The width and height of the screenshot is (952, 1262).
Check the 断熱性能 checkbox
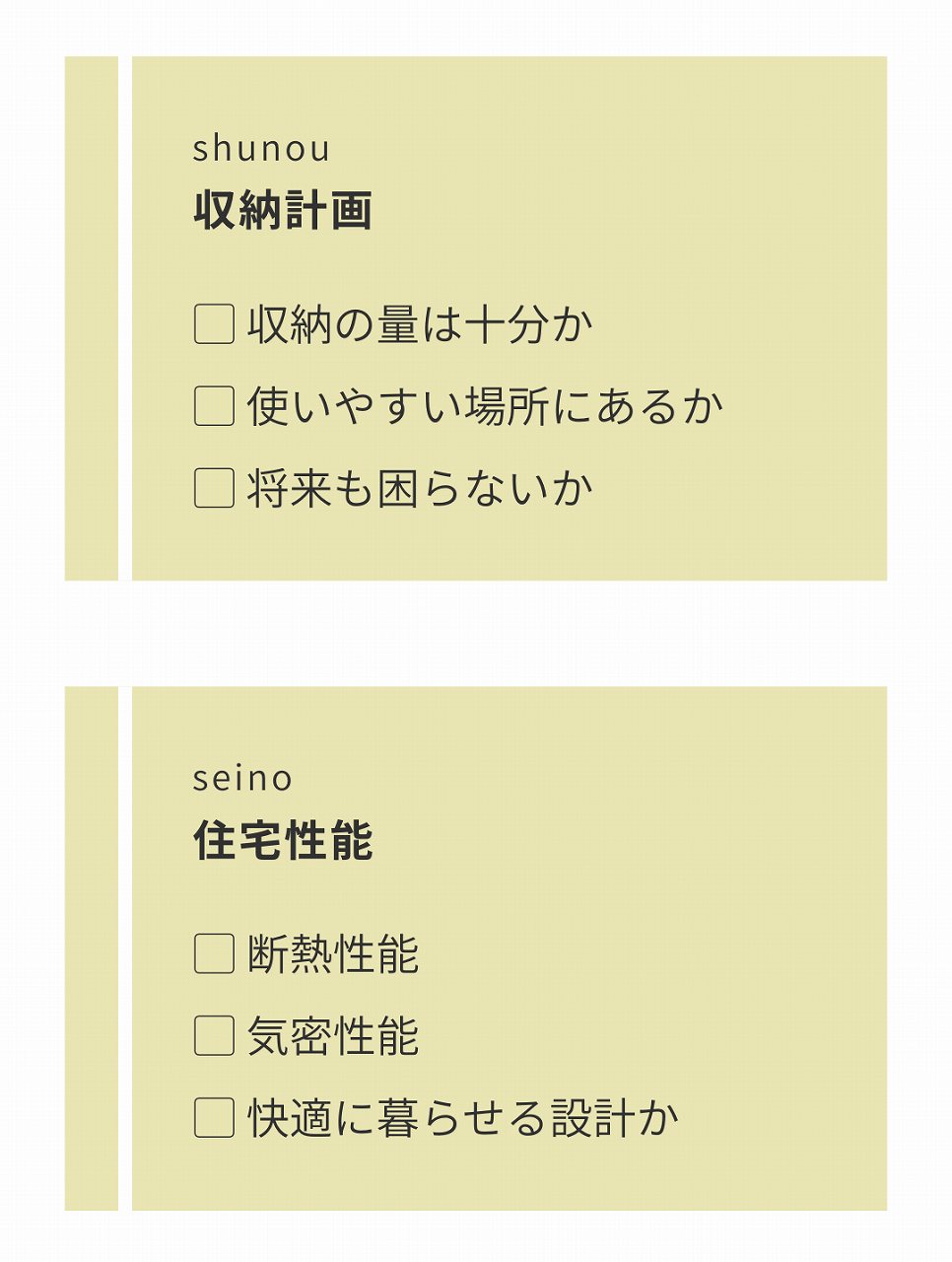tap(214, 954)
